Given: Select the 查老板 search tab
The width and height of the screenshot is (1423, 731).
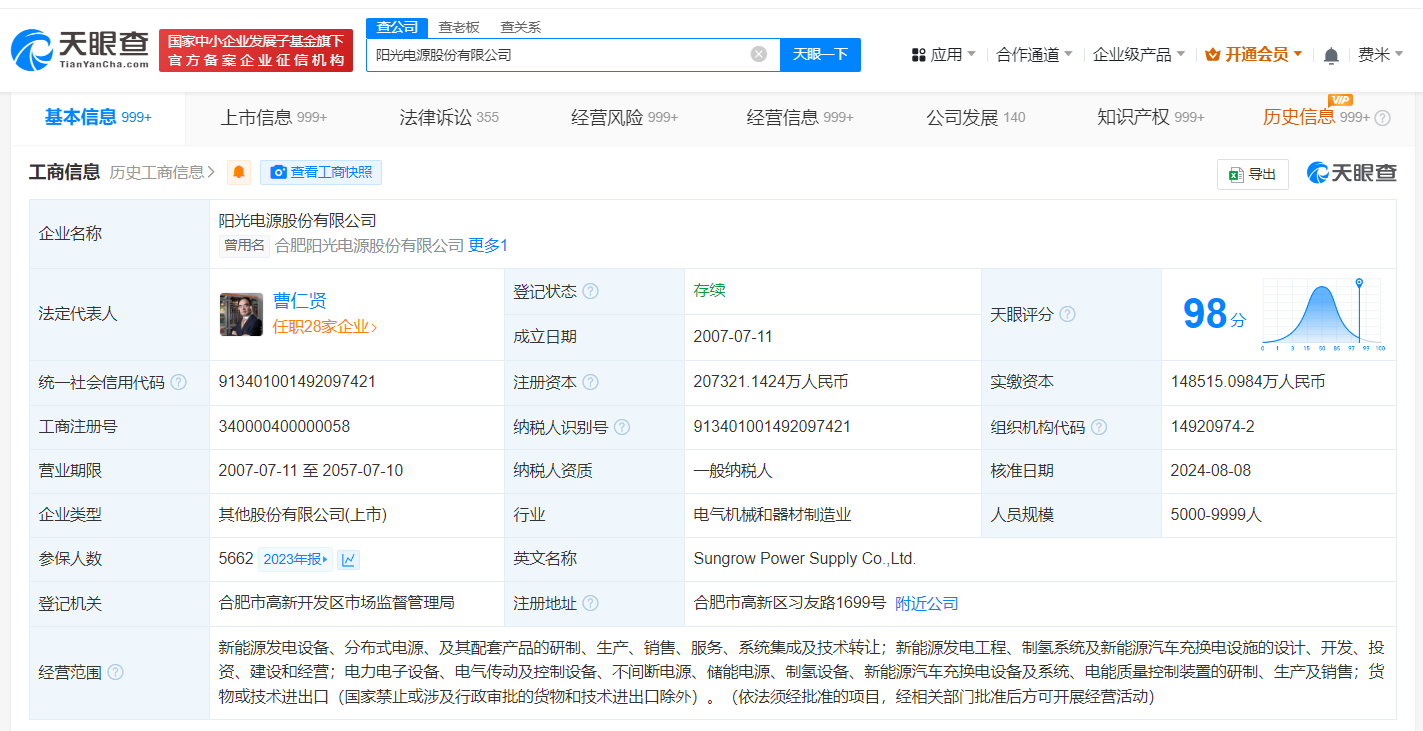Looking at the screenshot, I should [x=459, y=27].
